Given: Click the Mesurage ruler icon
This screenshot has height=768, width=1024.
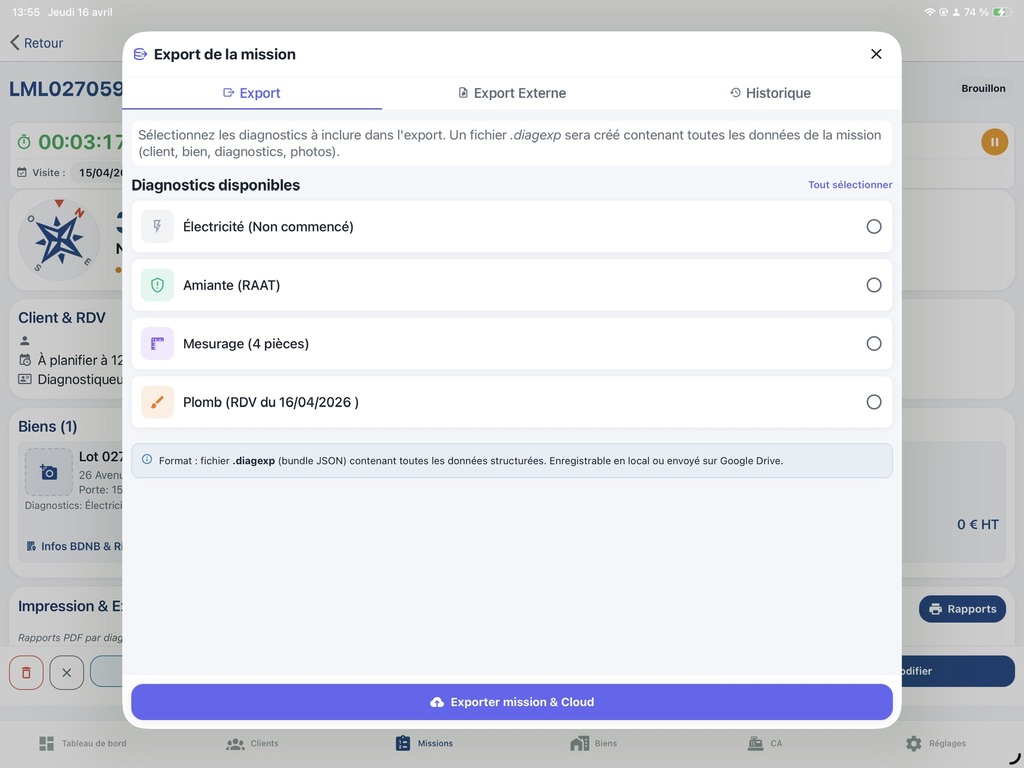Looking at the screenshot, I should [x=157, y=344].
